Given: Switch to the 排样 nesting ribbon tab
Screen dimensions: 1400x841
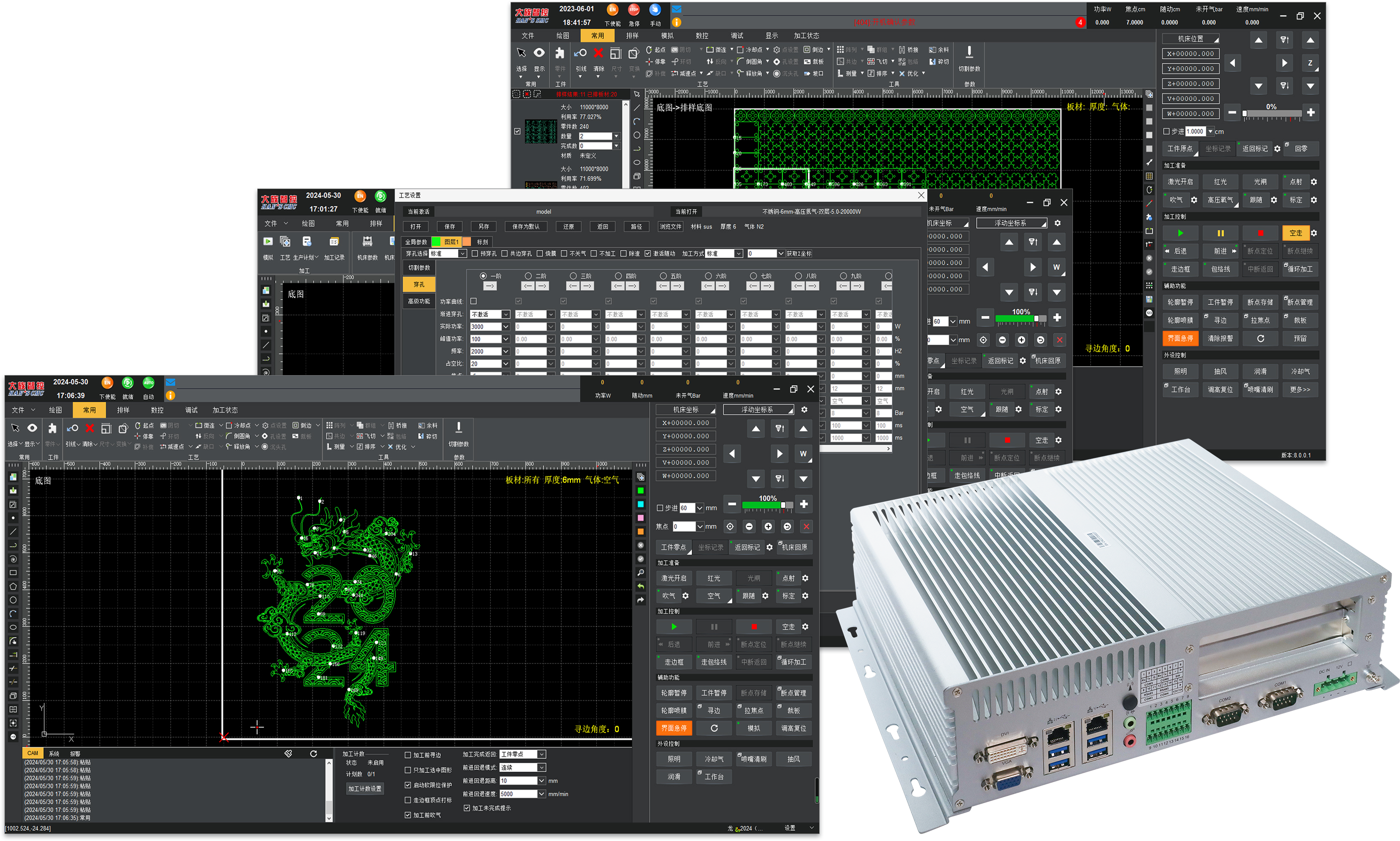Looking at the screenshot, I should [123, 410].
